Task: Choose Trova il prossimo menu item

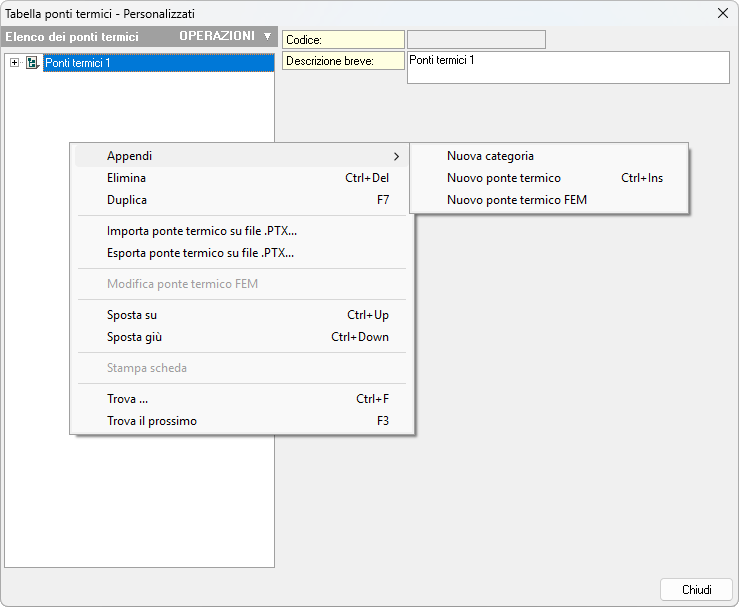Action: click(152, 421)
